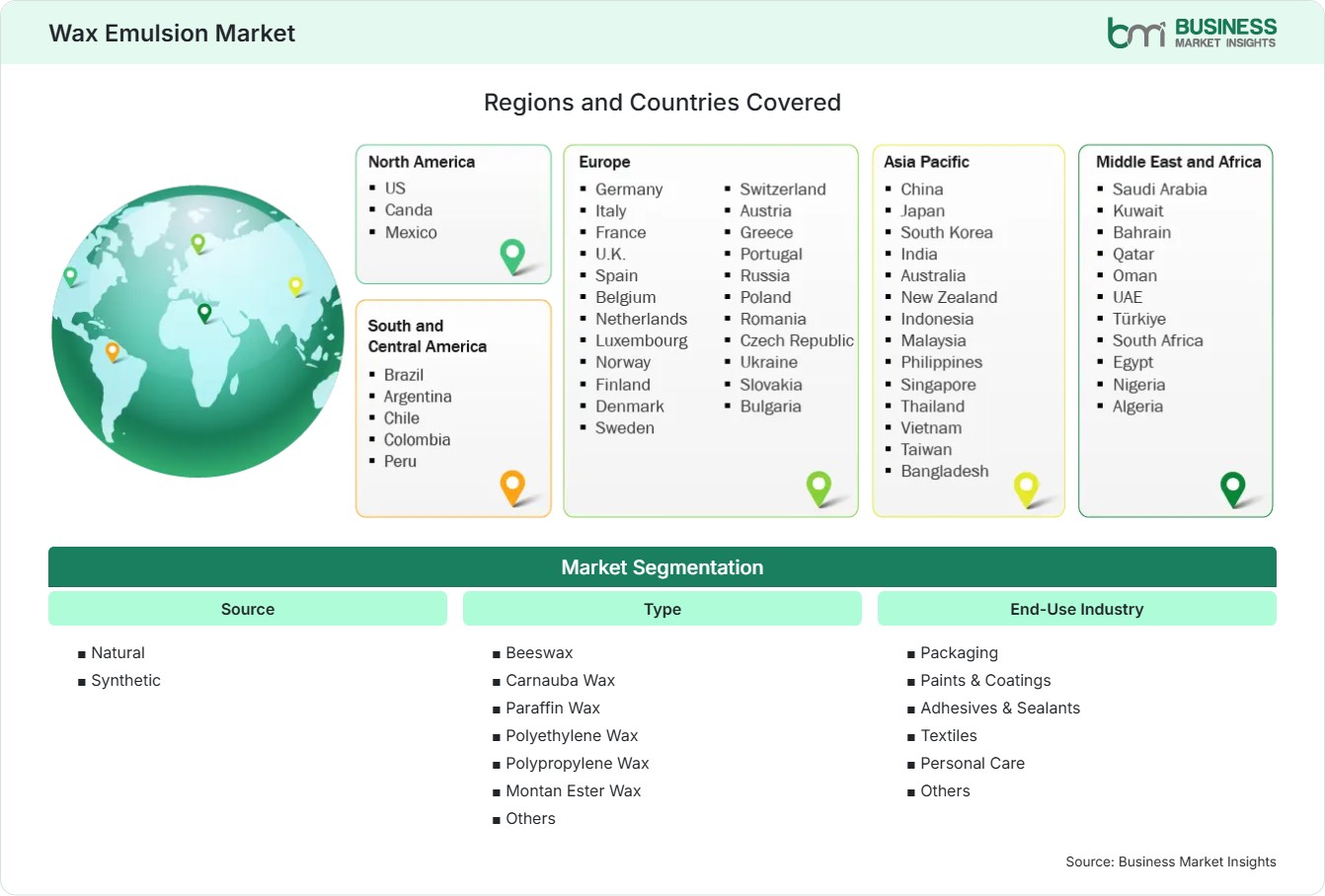The width and height of the screenshot is (1325, 896).
Task: Click 'Mexico' in North America list
Action: [411, 232]
